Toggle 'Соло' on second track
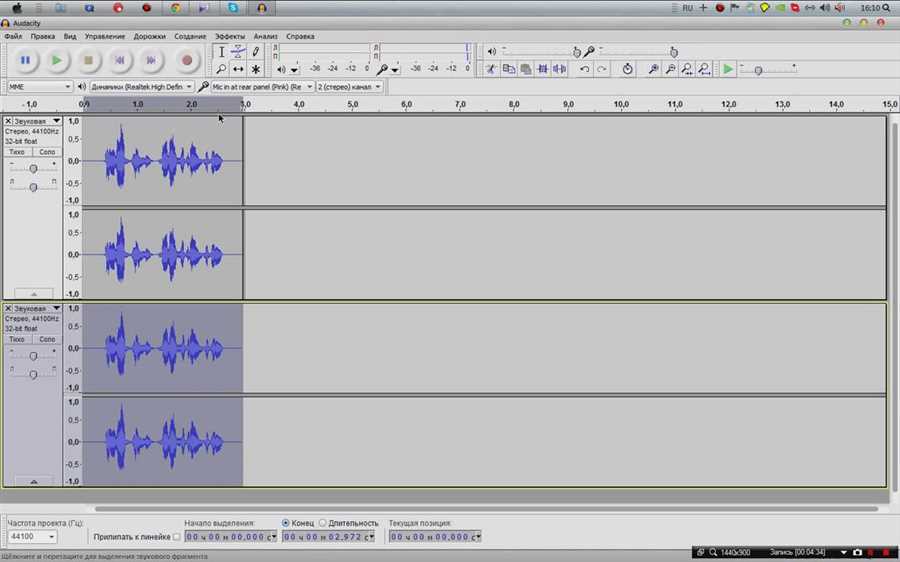This screenshot has height=562, width=900. pyautogui.click(x=47, y=339)
